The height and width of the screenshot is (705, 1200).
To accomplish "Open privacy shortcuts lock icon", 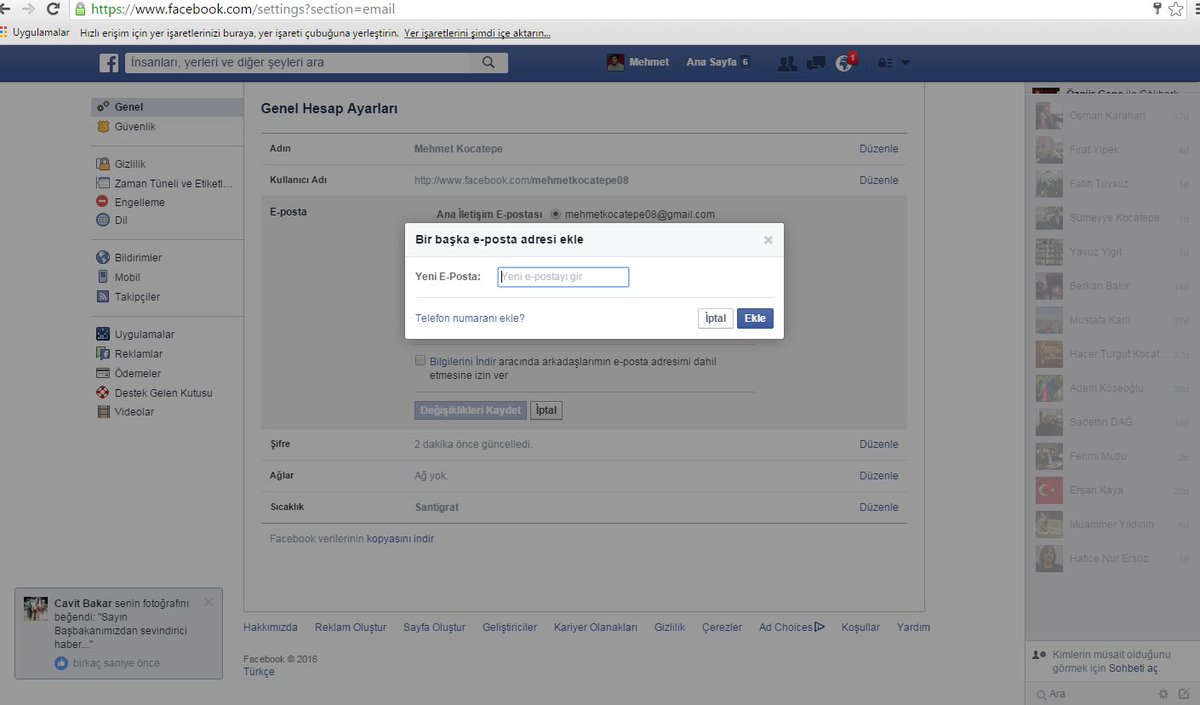I will coord(884,63).
